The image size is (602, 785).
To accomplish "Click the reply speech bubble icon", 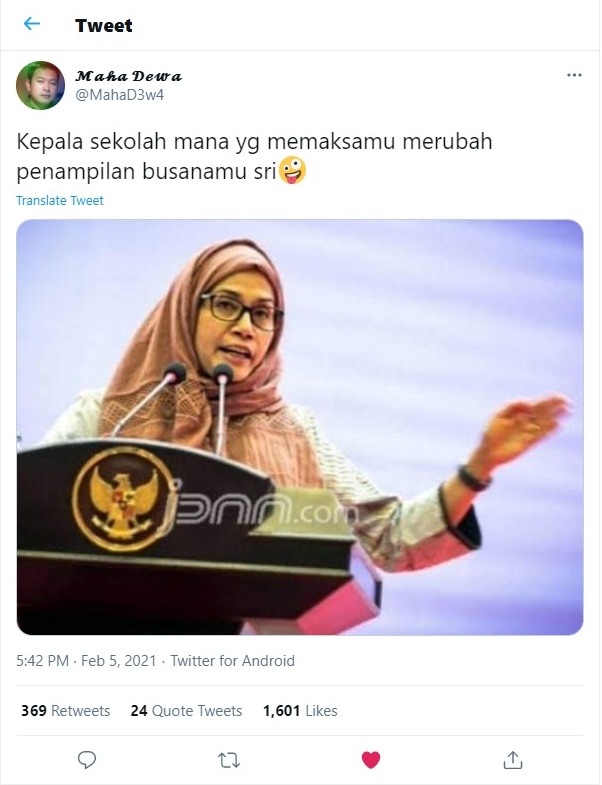I will coord(87,759).
